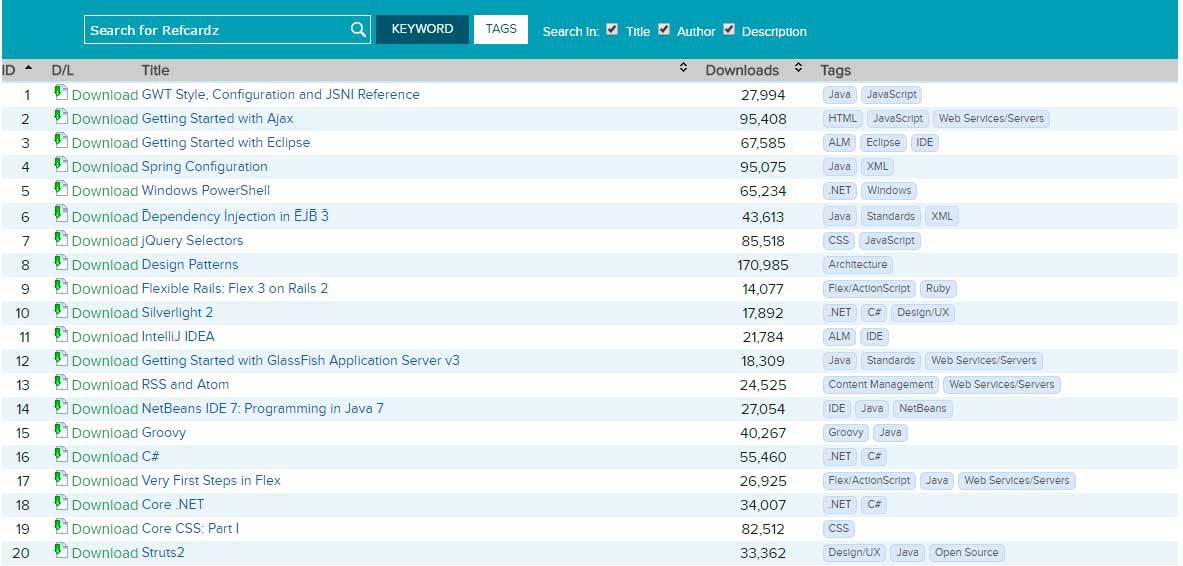Click the XML tag on Spring Configuration row
This screenshot has width=1183, height=566.
pyautogui.click(x=877, y=166)
